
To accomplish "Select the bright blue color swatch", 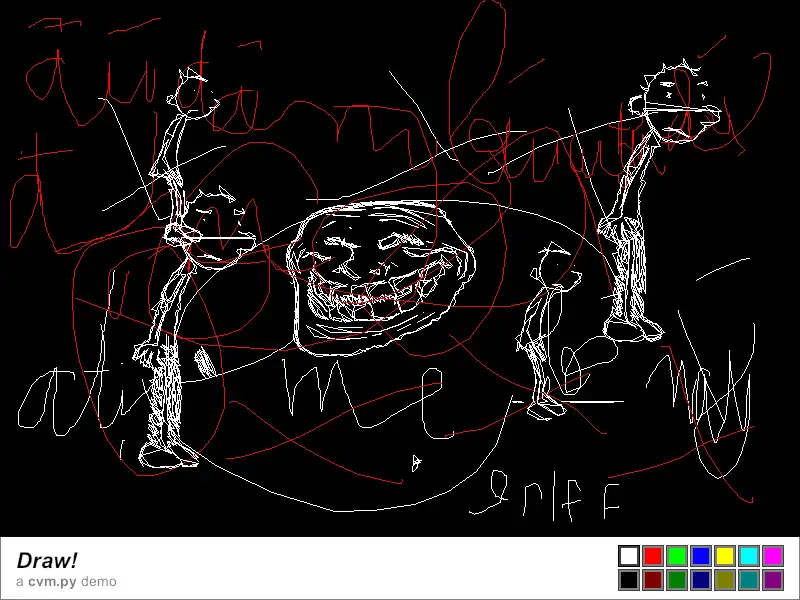I will [x=701, y=556].
